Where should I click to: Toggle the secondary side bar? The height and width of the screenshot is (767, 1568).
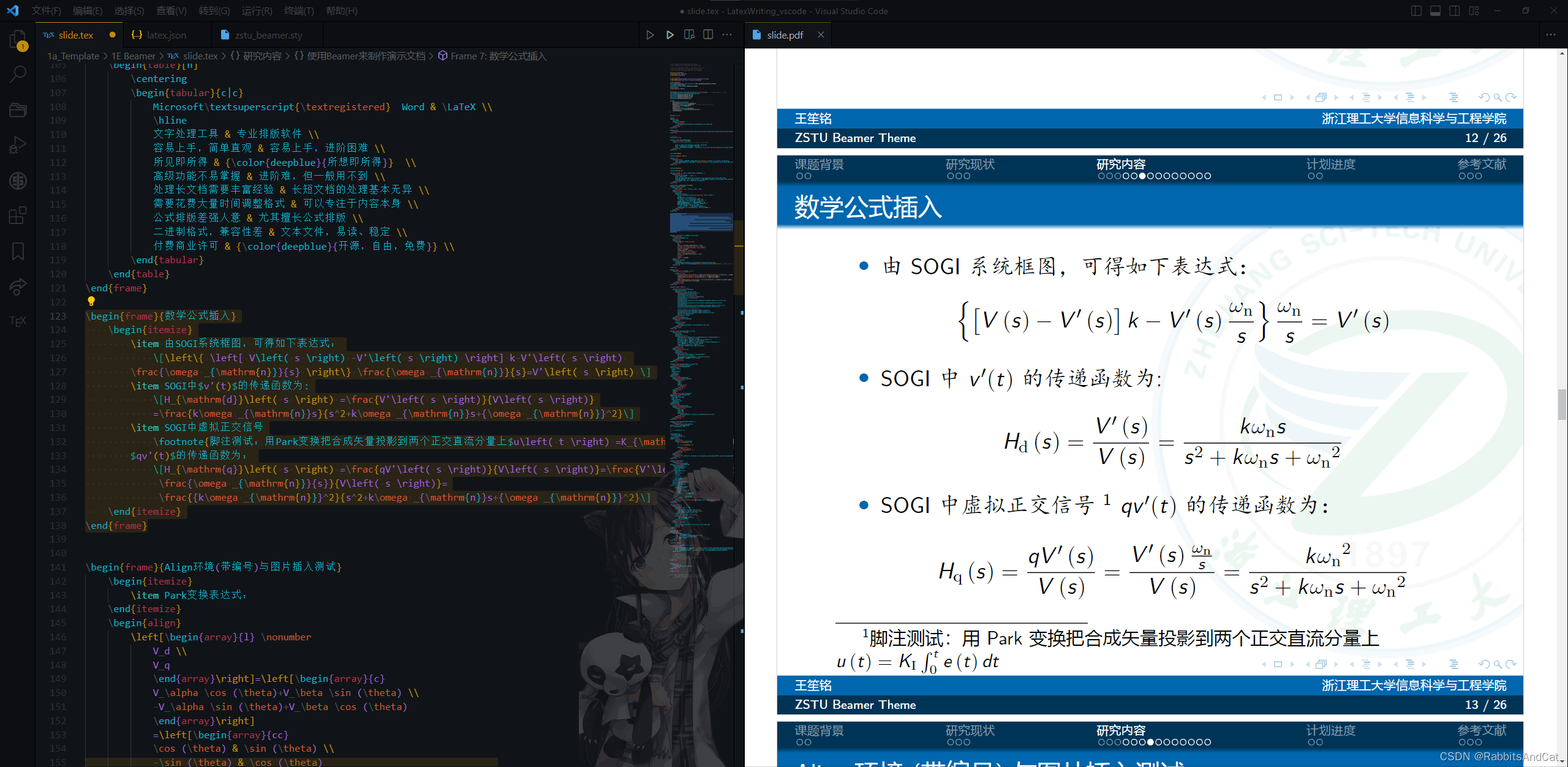coord(1456,10)
